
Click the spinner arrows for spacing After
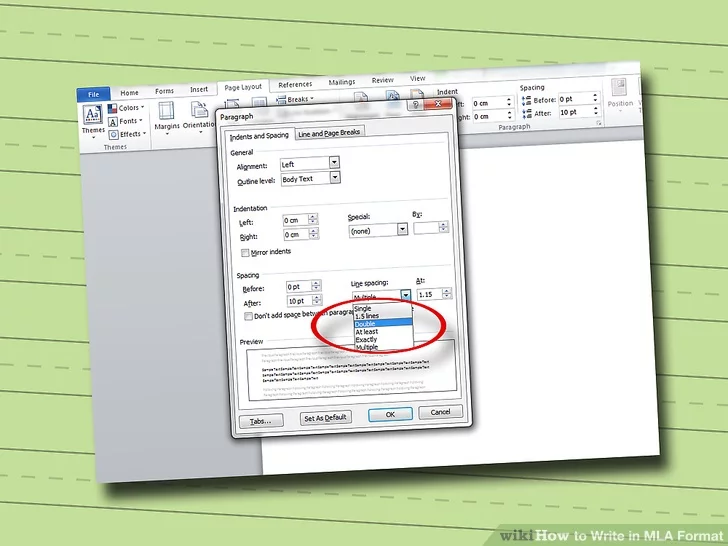[317, 300]
